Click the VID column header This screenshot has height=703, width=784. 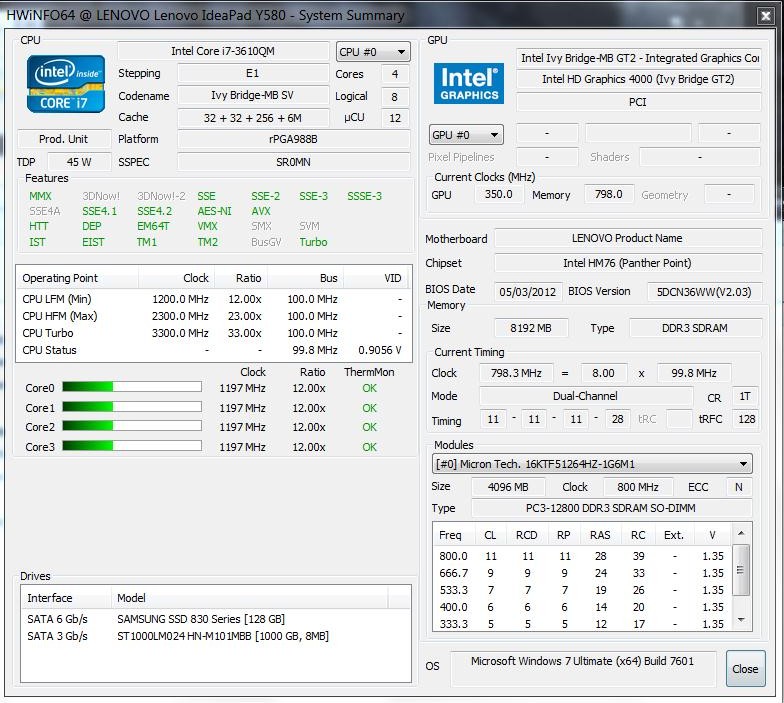(x=374, y=278)
